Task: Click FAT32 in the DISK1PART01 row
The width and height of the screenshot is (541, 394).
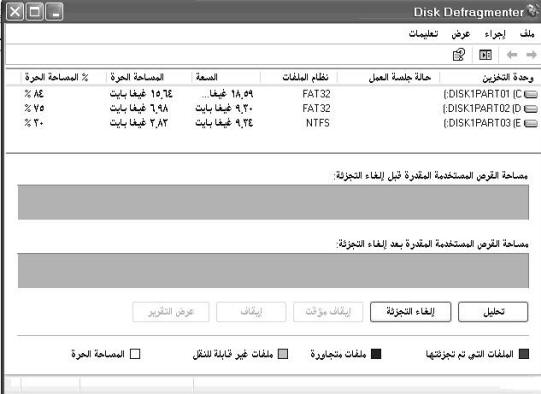Action: click(x=316, y=94)
